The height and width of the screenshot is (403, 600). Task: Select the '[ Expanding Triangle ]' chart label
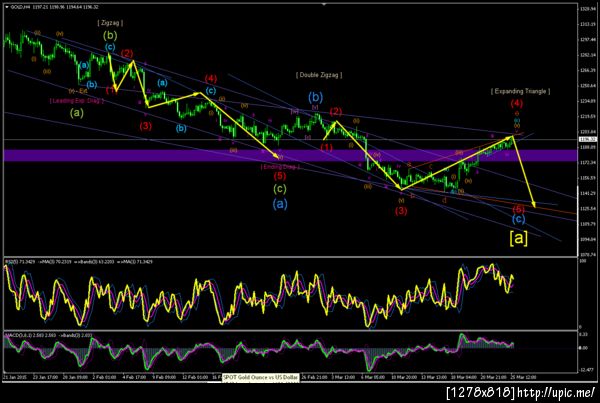pos(520,91)
